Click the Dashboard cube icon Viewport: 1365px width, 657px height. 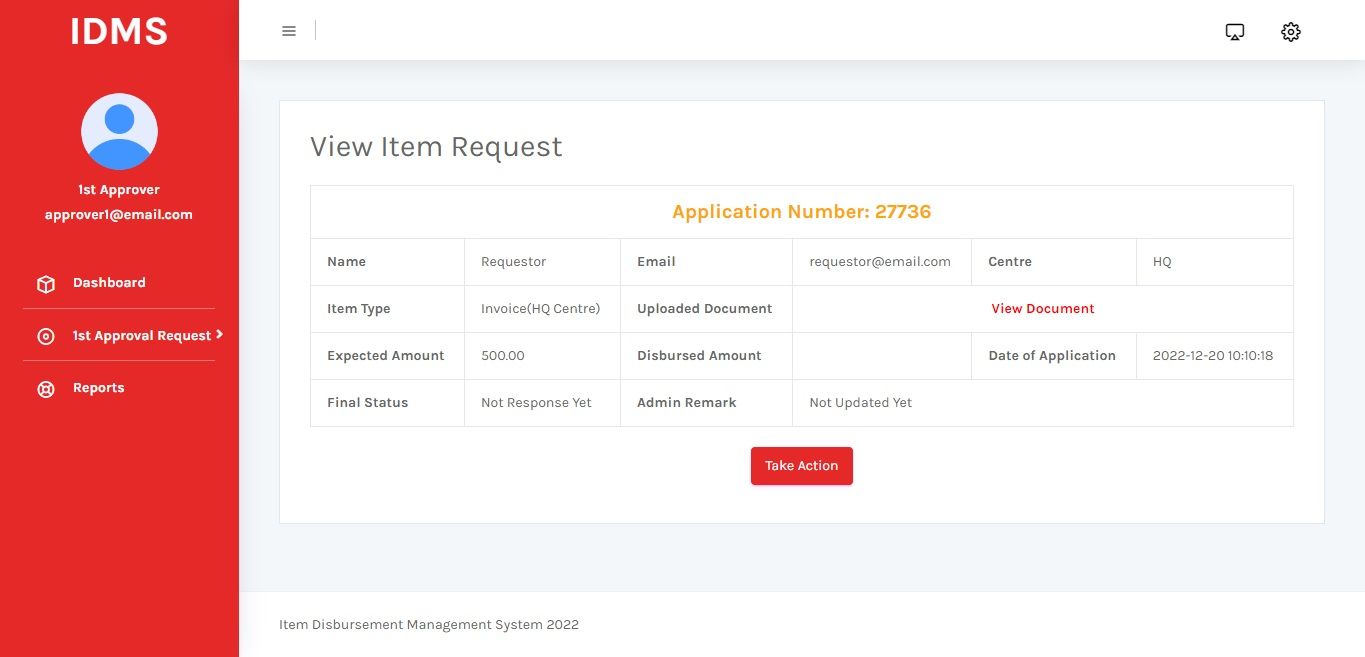(x=45, y=284)
